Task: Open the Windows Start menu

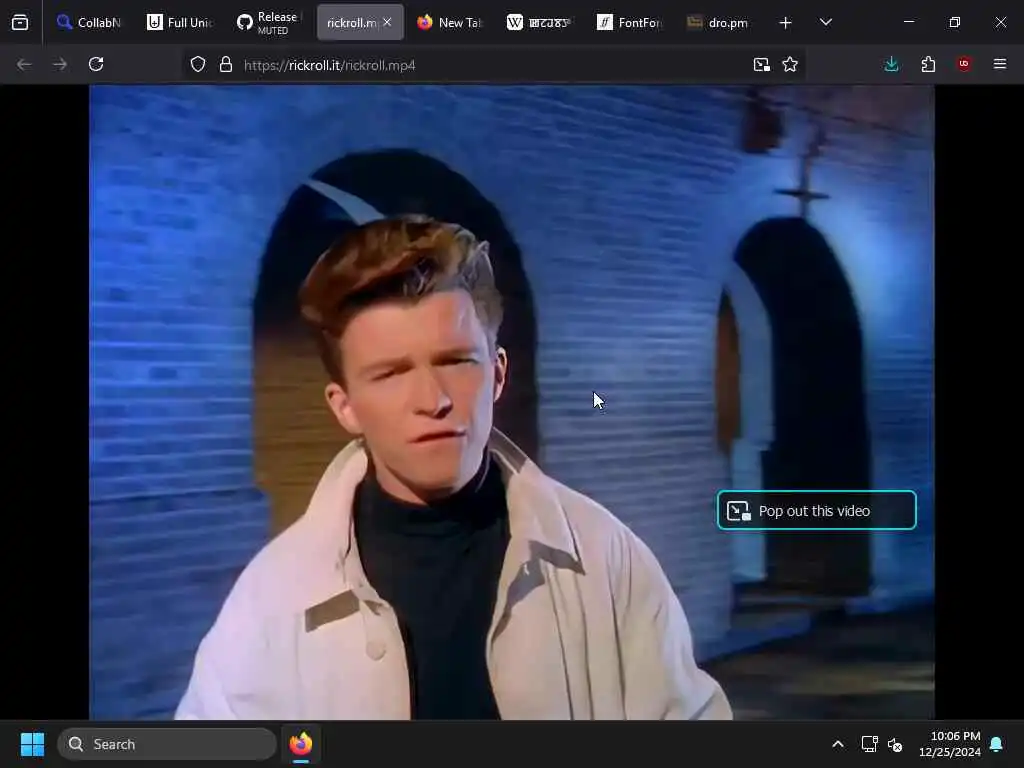Action: pyautogui.click(x=32, y=744)
